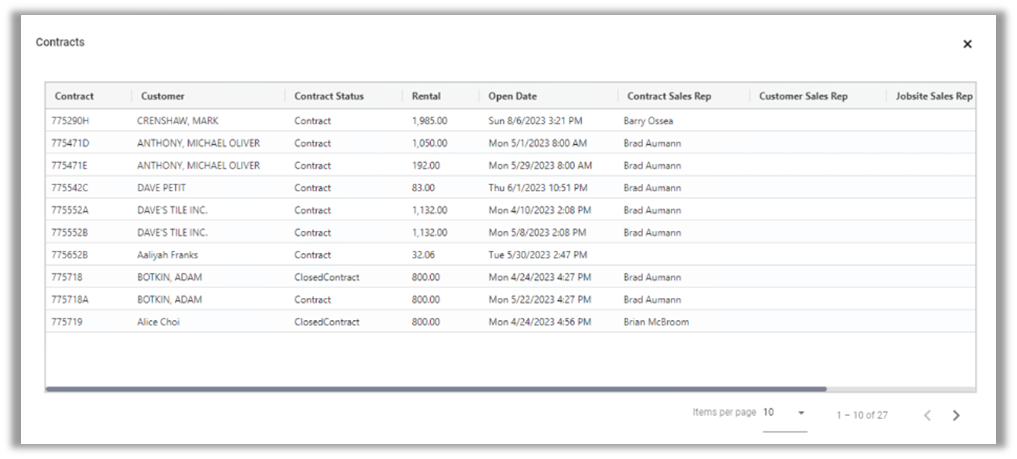Select contract row 775542C for DAVE PETIT
The height and width of the screenshot is (459, 1017).
click(x=70, y=188)
